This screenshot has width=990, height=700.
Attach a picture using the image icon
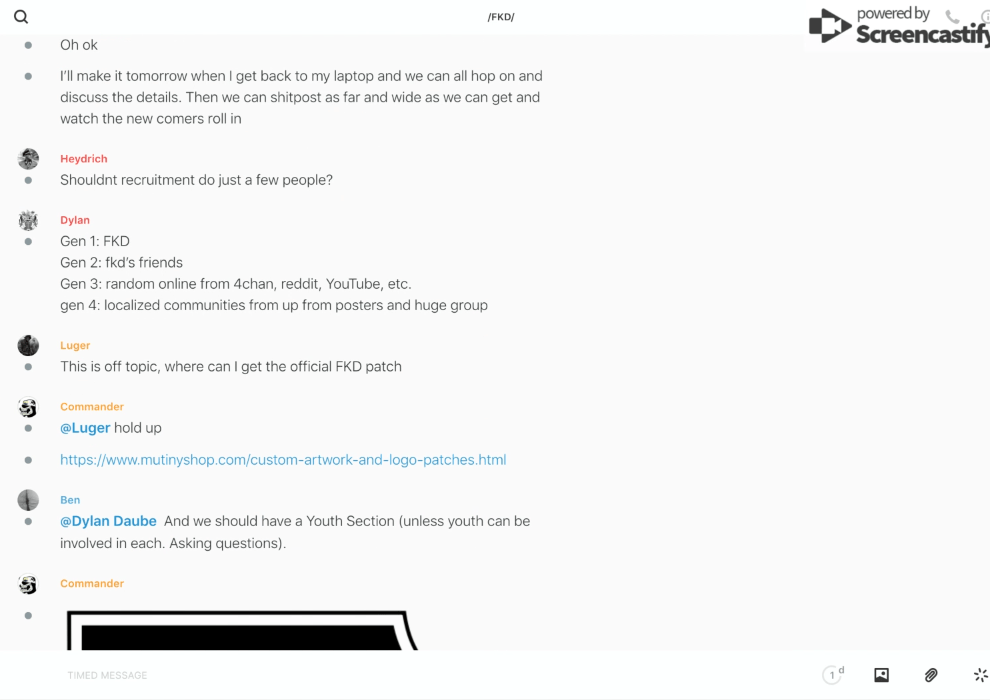[x=881, y=675]
